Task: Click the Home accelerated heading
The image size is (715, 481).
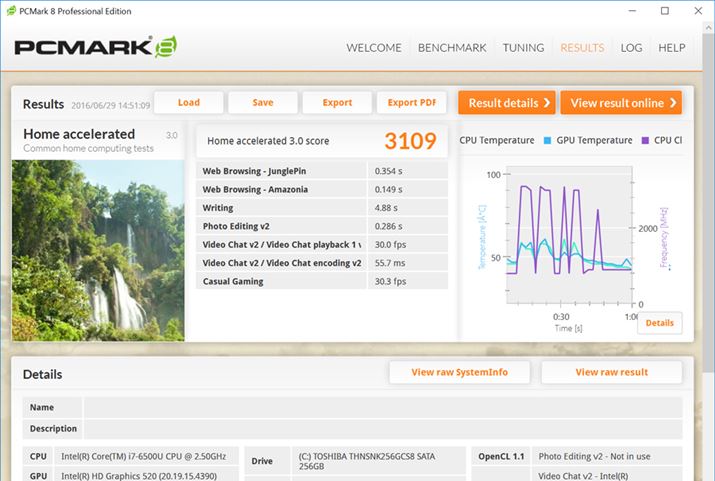Action: [x=79, y=134]
